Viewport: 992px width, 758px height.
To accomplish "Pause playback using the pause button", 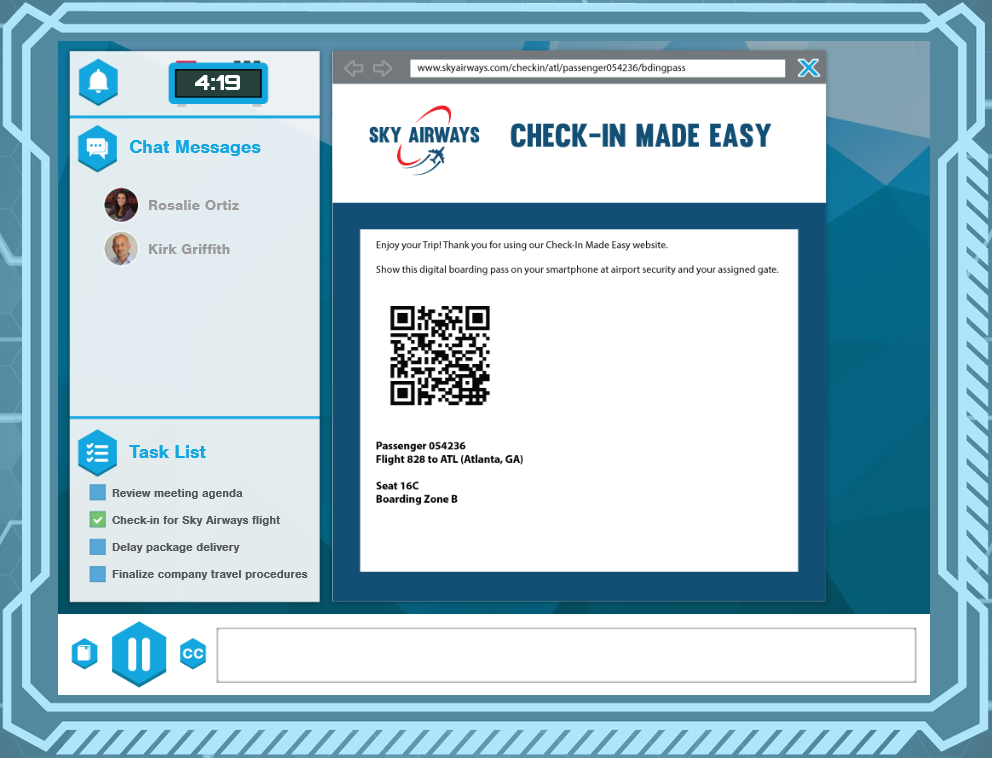I will [x=139, y=654].
